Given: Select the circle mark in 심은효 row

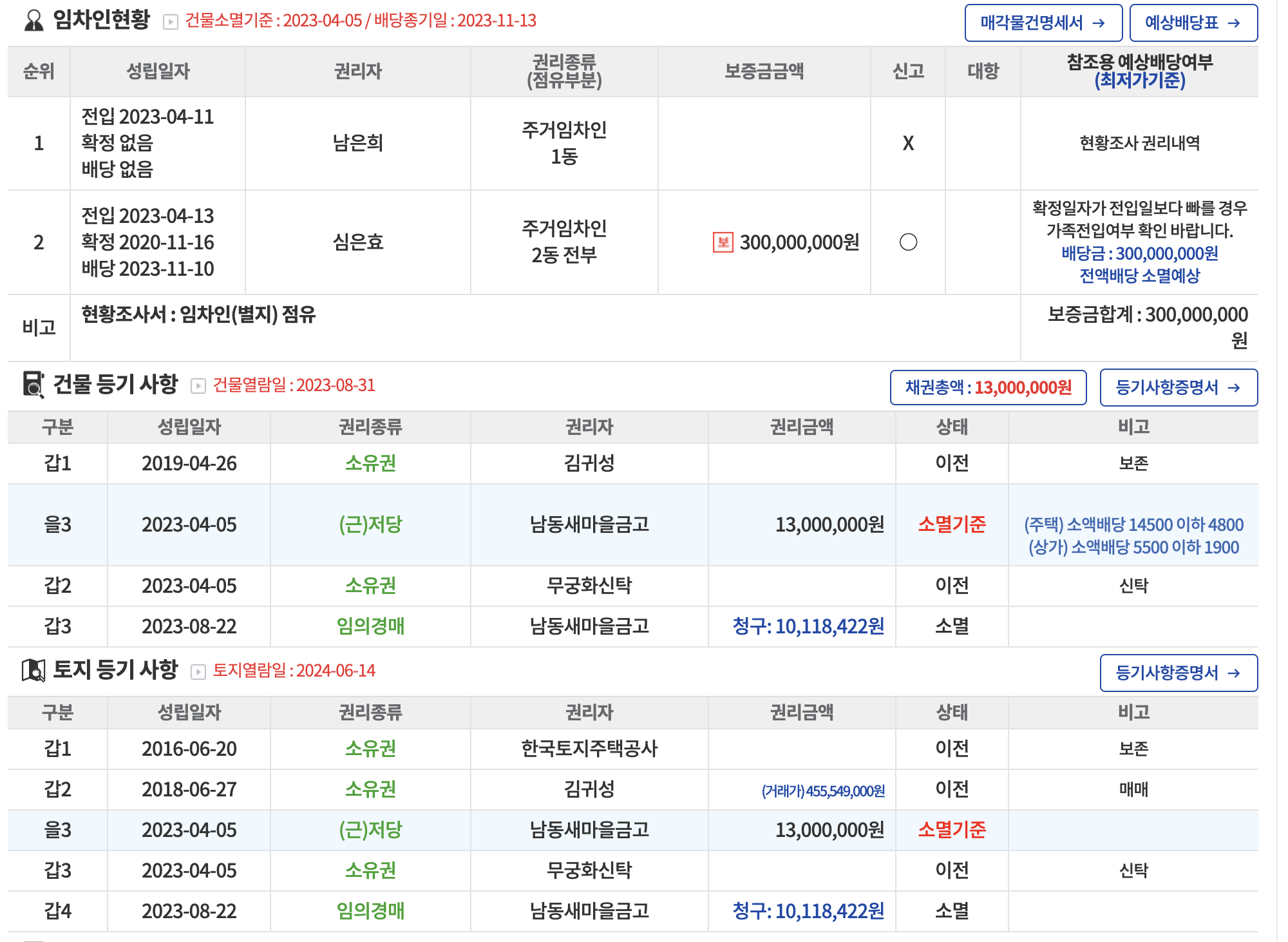Looking at the screenshot, I should (x=908, y=242).
